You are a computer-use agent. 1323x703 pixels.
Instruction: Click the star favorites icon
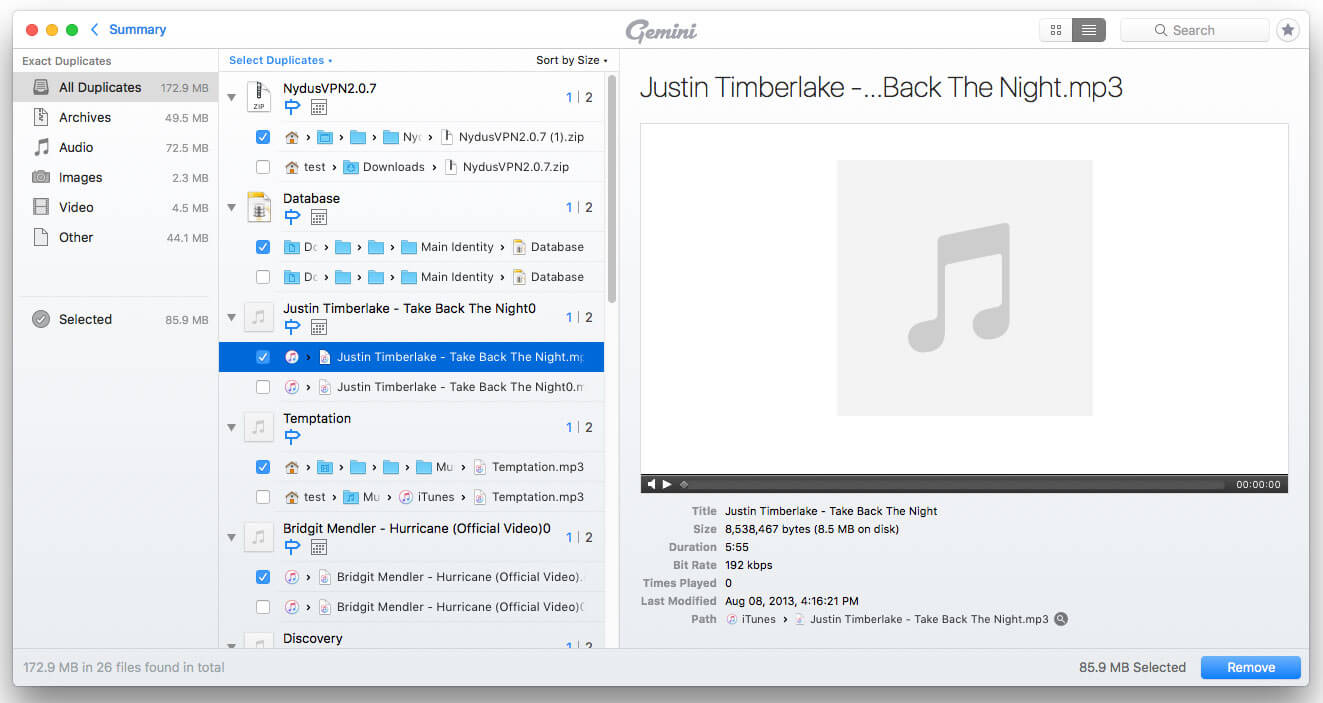click(1288, 30)
